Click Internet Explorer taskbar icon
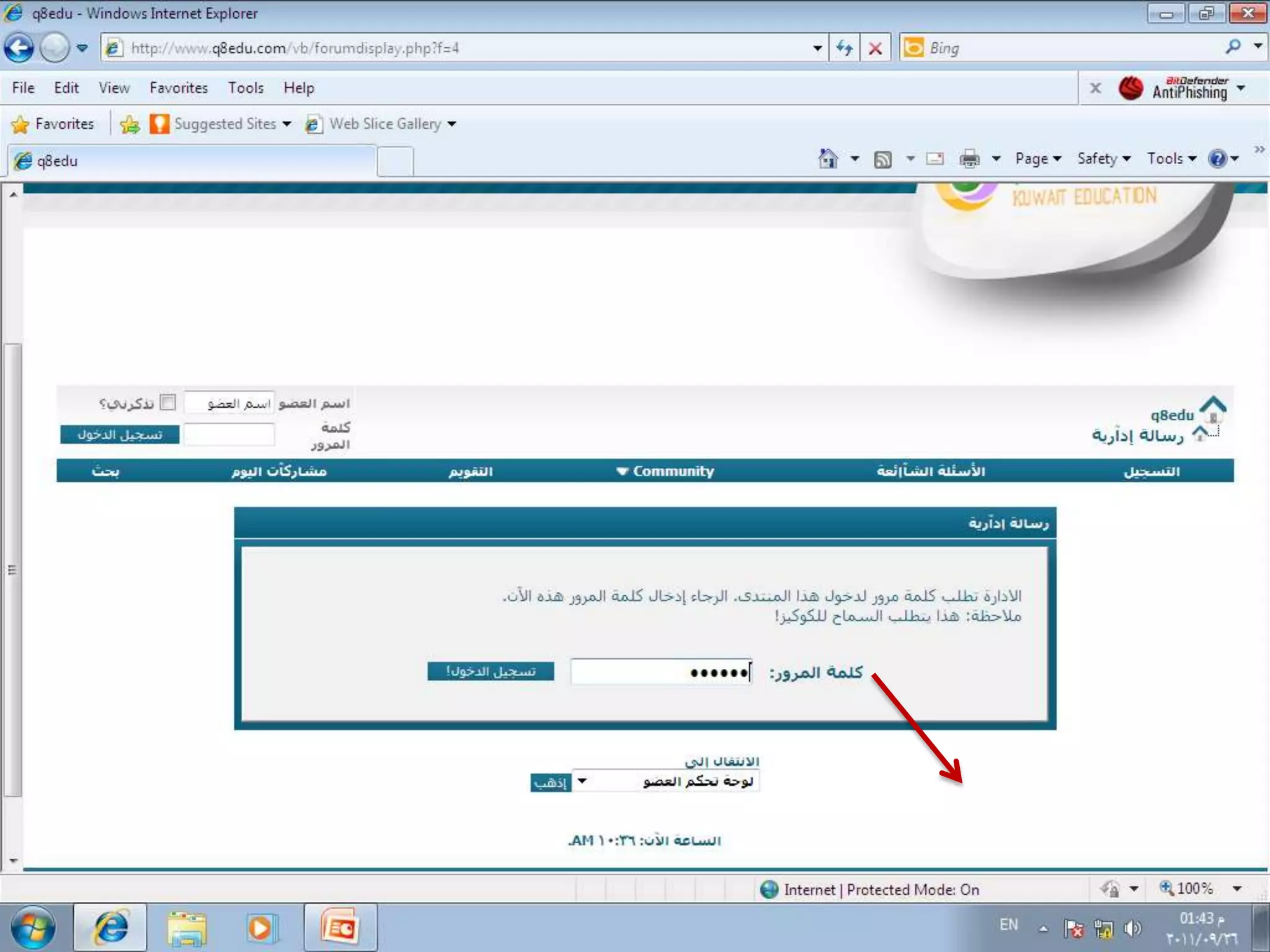Viewport: 1270px width, 952px height. point(110,927)
